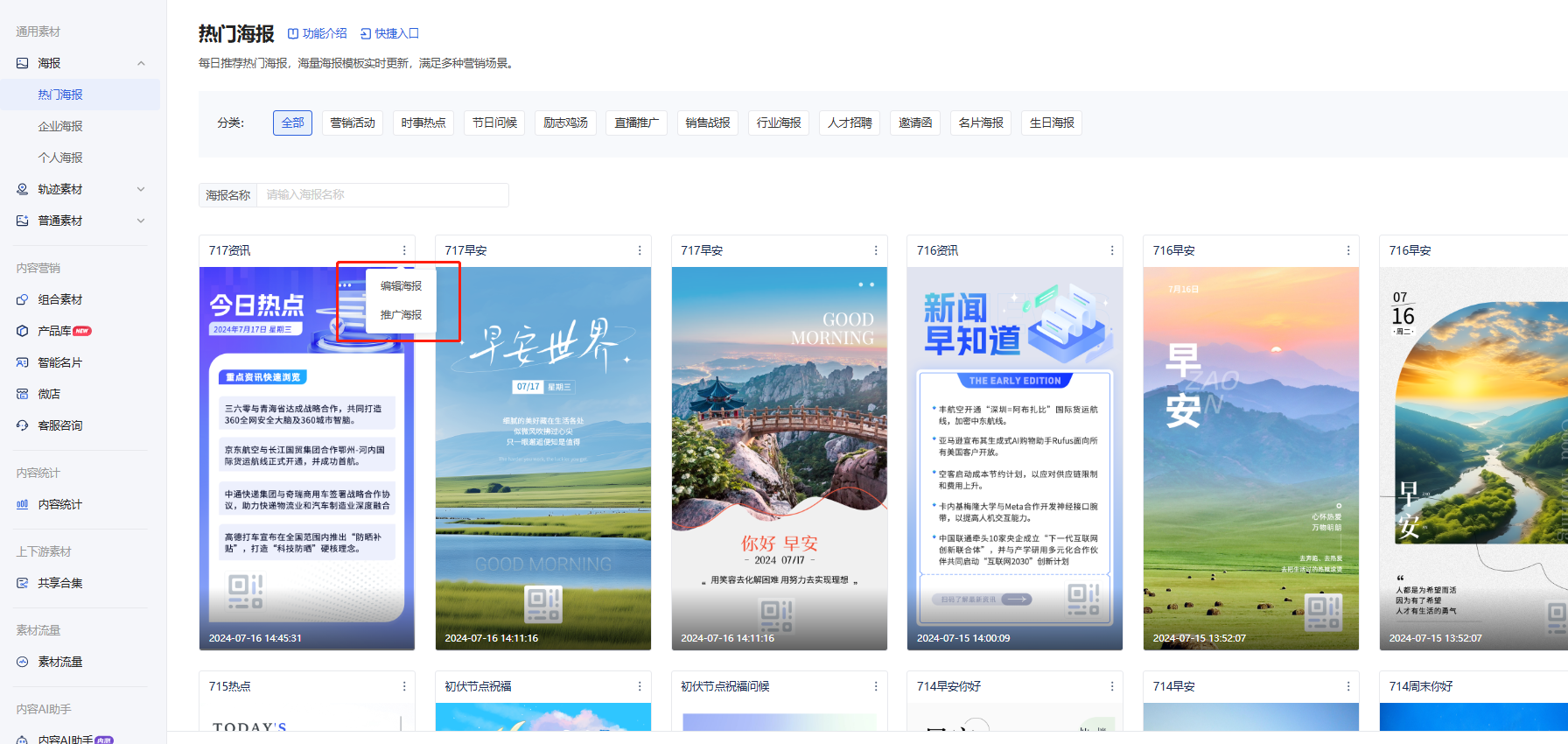
Task: Filter posters by 时事热点
Action: 423,123
